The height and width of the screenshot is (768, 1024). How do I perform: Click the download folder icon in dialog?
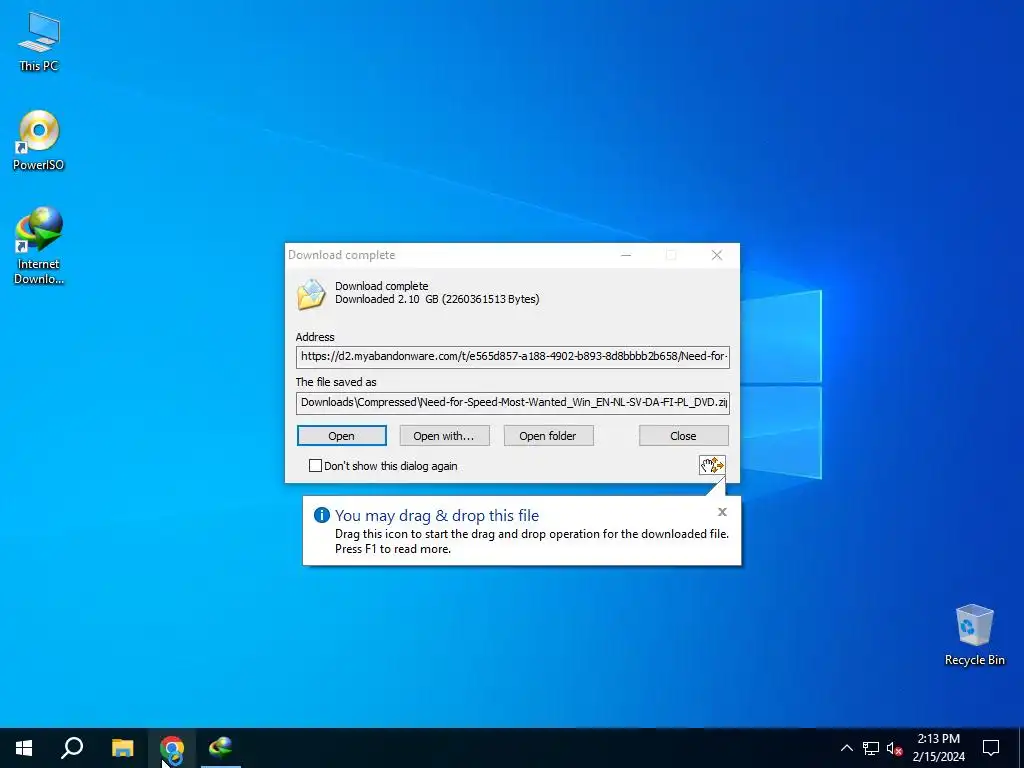click(x=311, y=295)
